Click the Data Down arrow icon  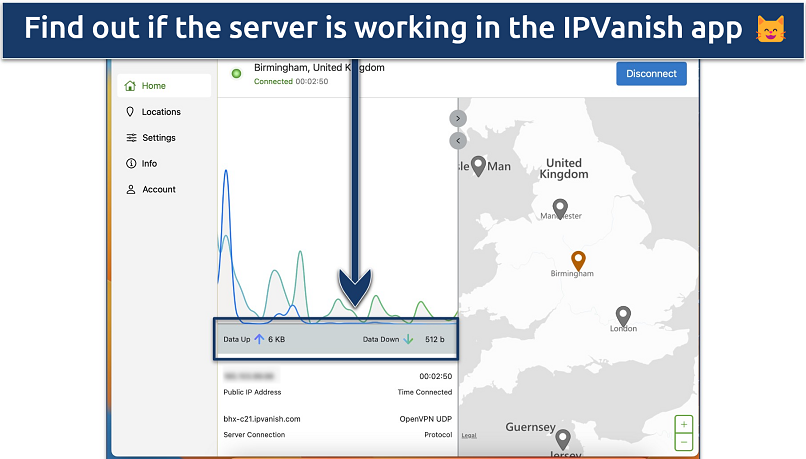click(408, 340)
